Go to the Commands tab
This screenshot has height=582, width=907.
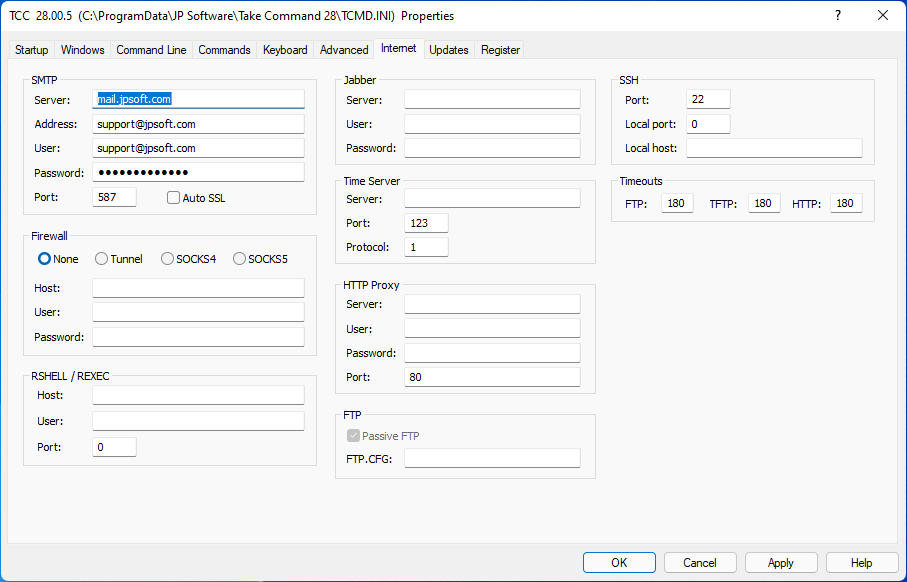click(224, 50)
